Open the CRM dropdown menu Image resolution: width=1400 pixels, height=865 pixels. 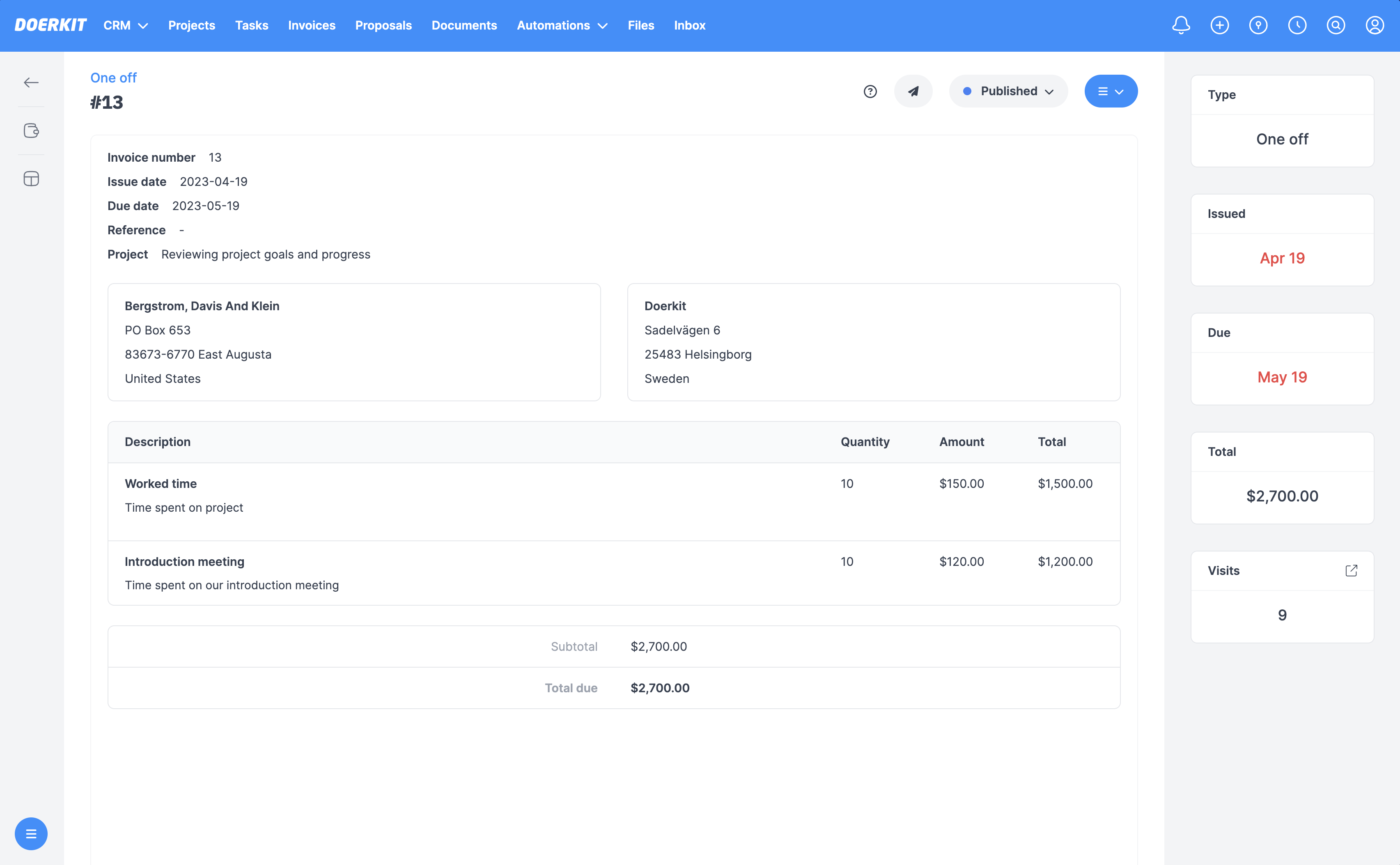click(x=125, y=25)
